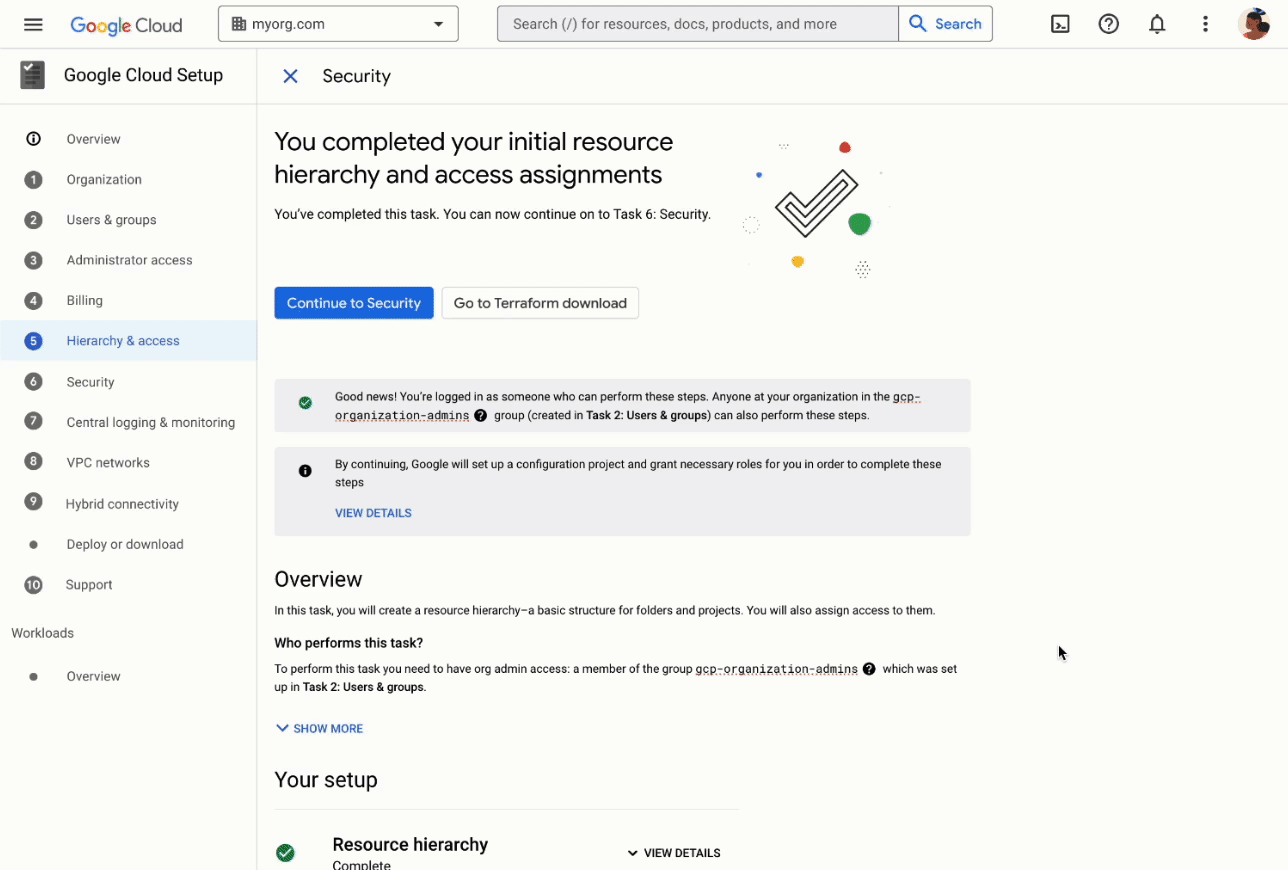This screenshot has width=1288, height=870.
Task: Open the notifications bell
Action: 1157,24
